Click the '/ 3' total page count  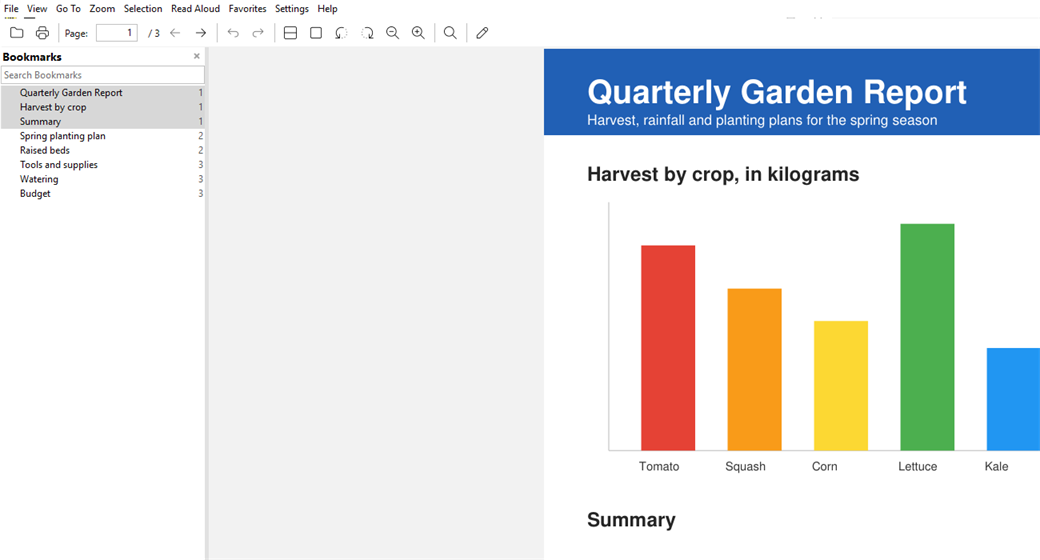(x=154, y=33)
